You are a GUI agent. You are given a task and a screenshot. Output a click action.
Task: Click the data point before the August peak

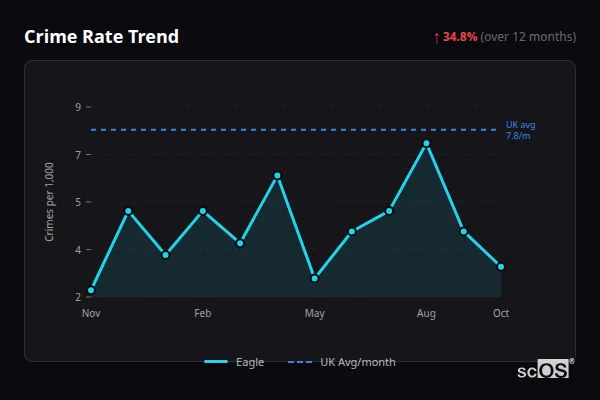(x=389, y=211)
